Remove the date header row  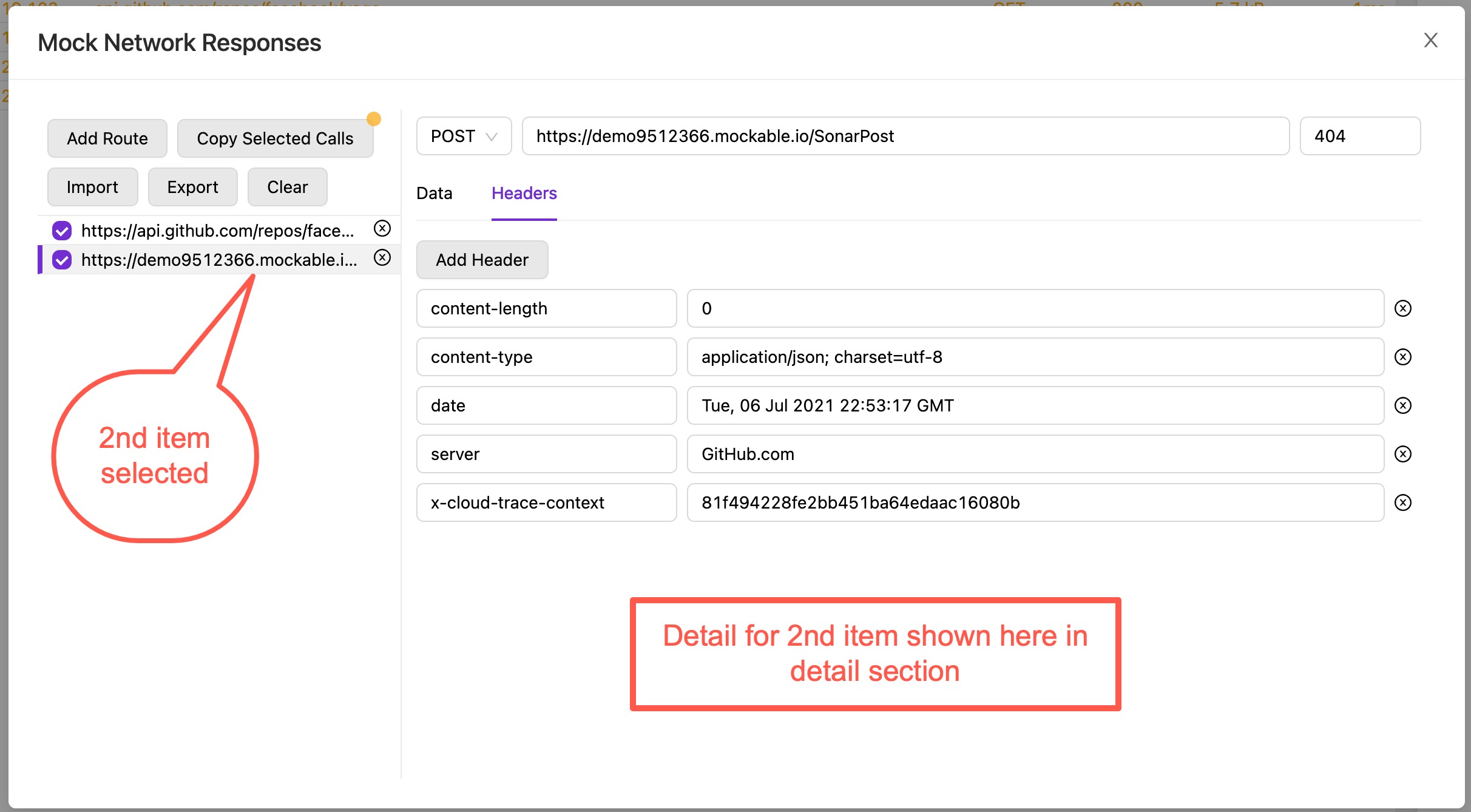1402,405
